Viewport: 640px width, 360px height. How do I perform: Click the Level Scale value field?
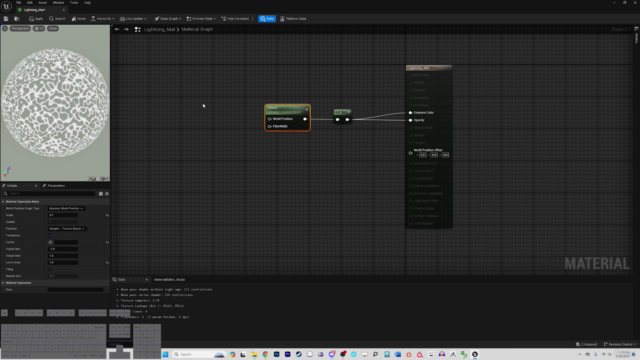click(x=63, y=262)
